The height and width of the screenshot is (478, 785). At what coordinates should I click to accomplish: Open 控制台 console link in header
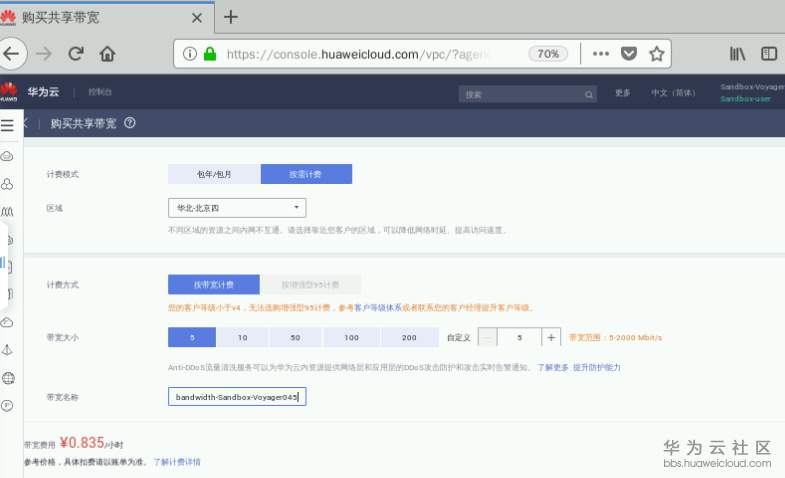pyautogui.click(x=100, y=92)
